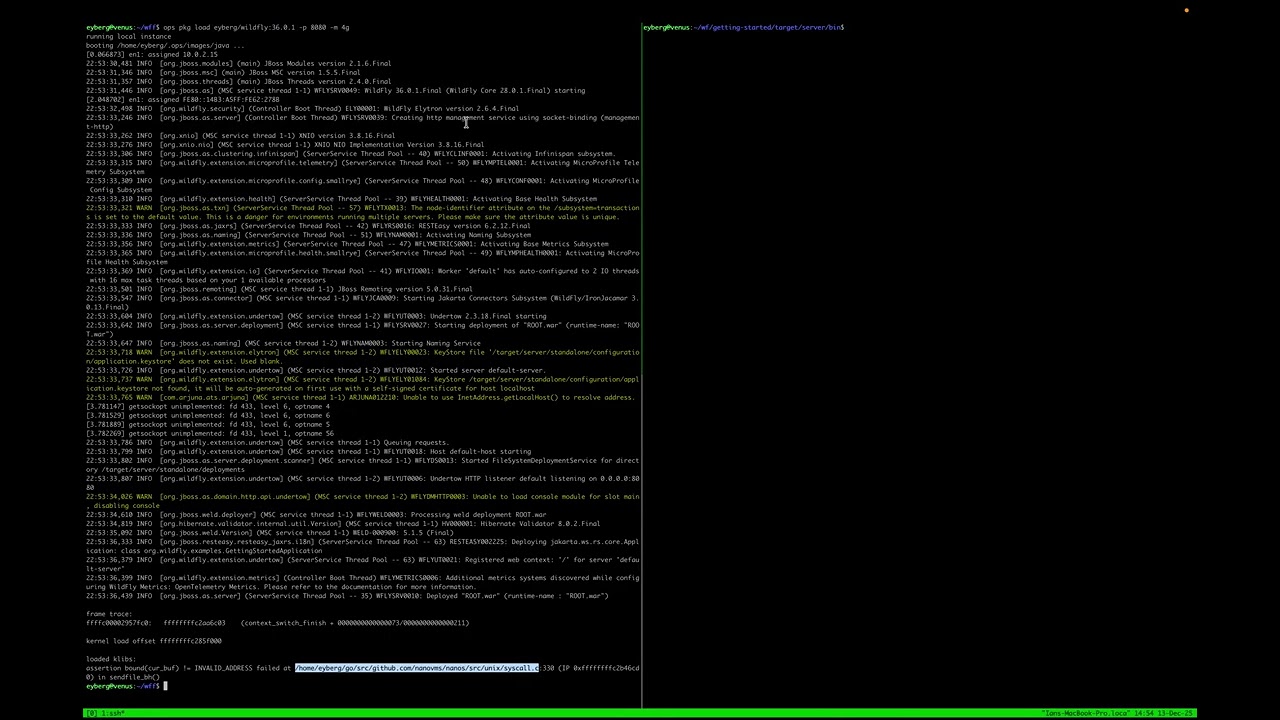Click the tmux window tab '1:ssh*' in the status bar

111,713
